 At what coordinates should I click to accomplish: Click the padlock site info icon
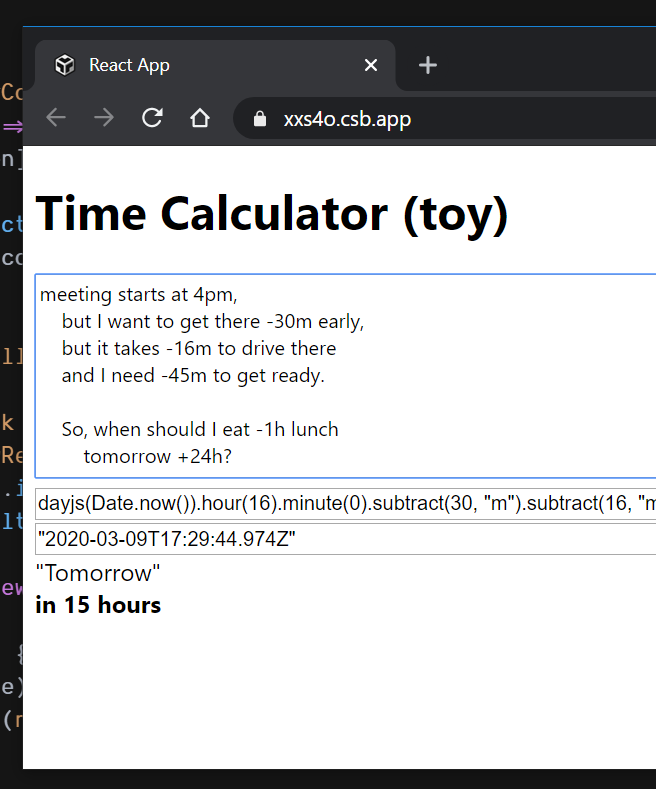coord(260,119)
